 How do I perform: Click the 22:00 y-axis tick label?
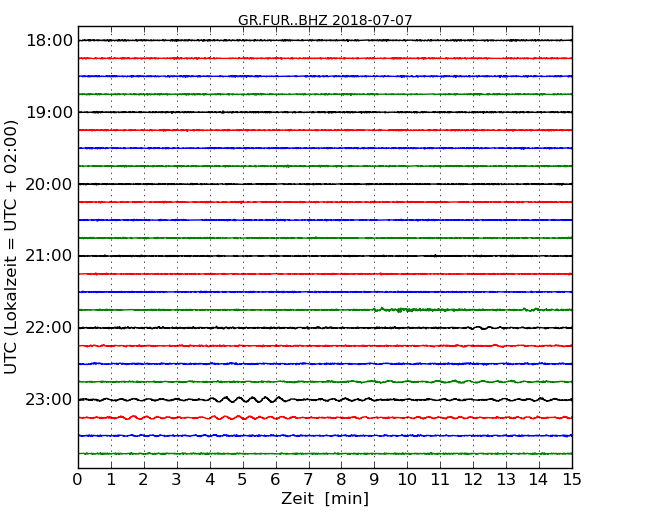pos(49,328)
